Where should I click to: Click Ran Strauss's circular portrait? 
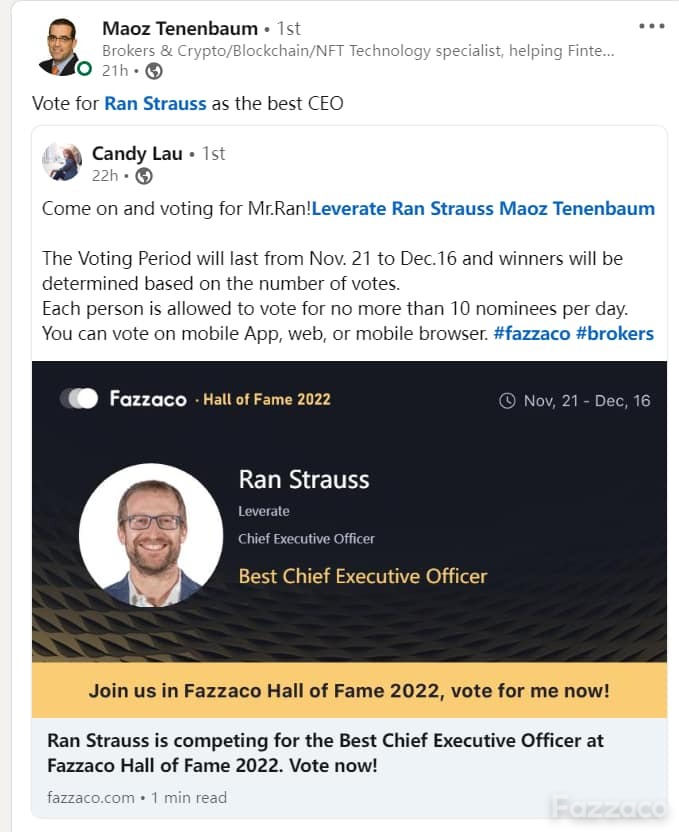click(151, 535)
